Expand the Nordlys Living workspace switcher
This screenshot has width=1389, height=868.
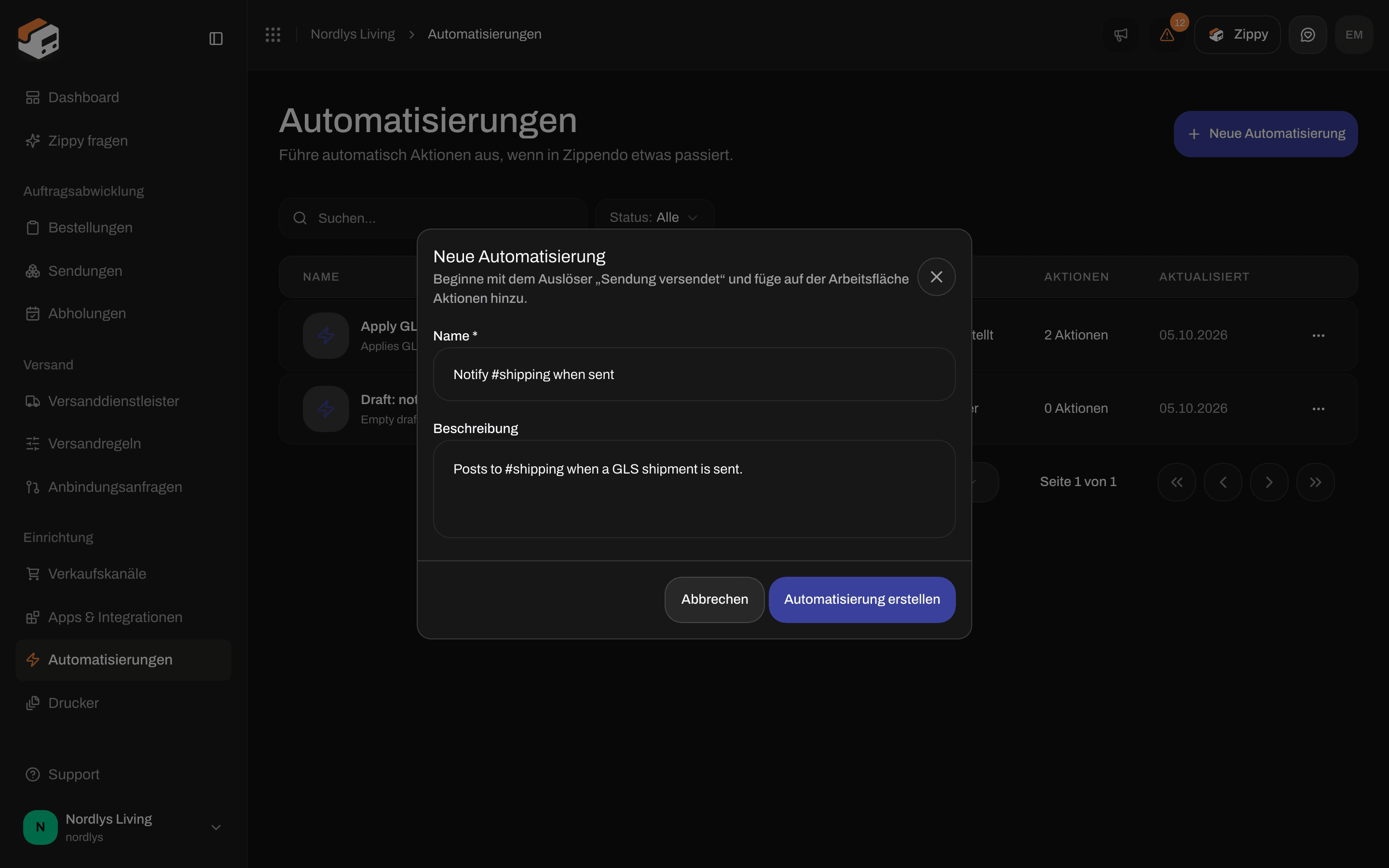click(123, 827)
